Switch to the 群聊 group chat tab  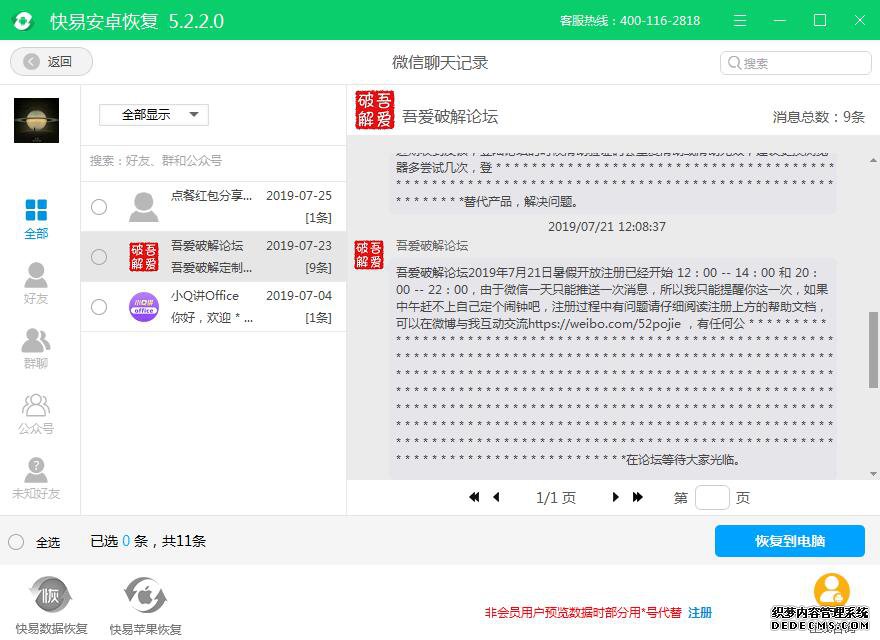36,349
